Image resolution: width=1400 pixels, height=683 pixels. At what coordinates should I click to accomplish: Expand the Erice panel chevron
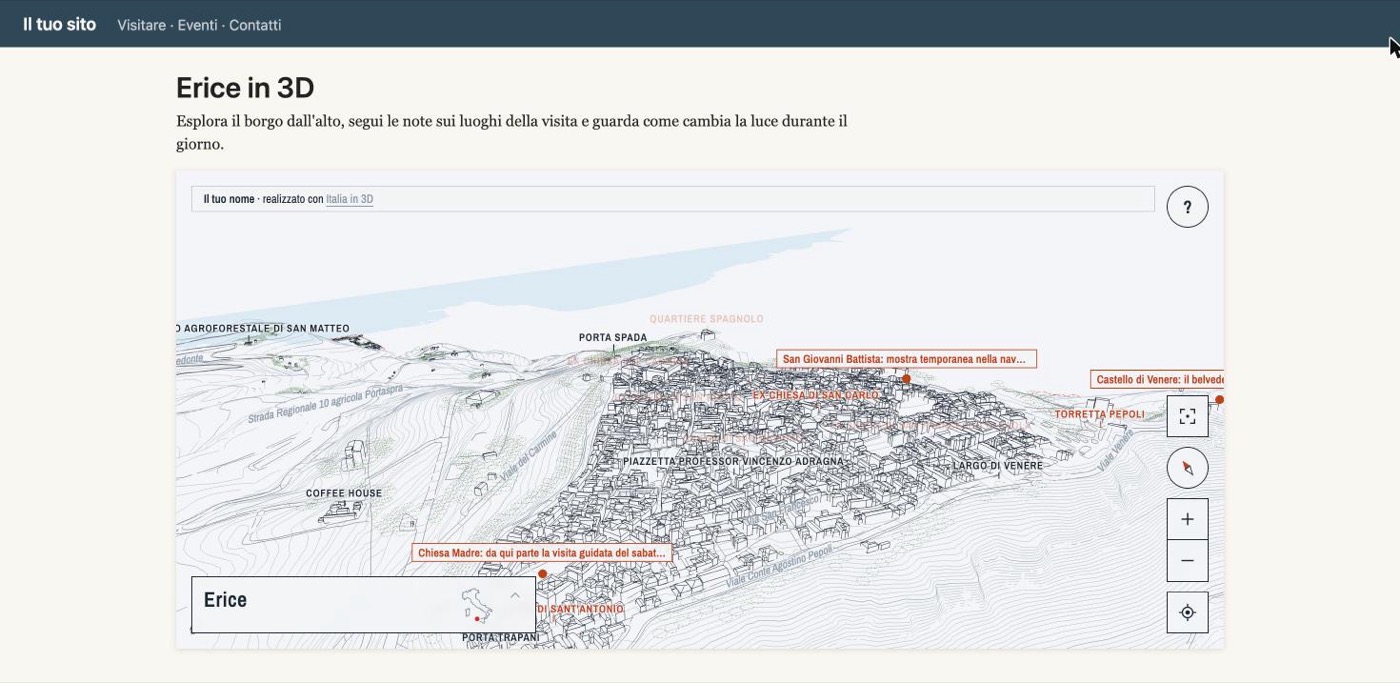pos(515,596)
